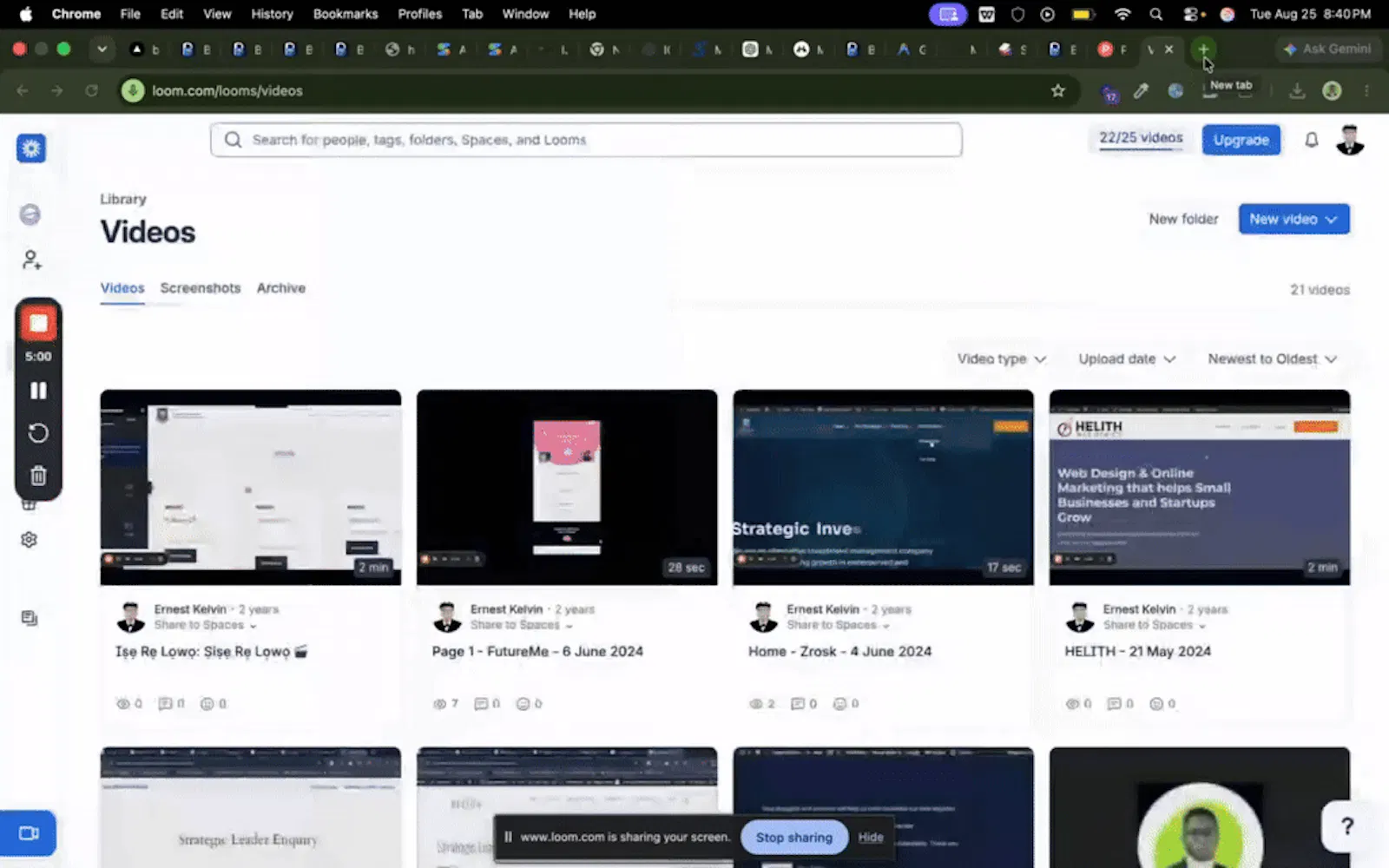Expand Share to Spaces under Home - Zrosk
This screenshot has height=868, width=1389.
(839, 625)
